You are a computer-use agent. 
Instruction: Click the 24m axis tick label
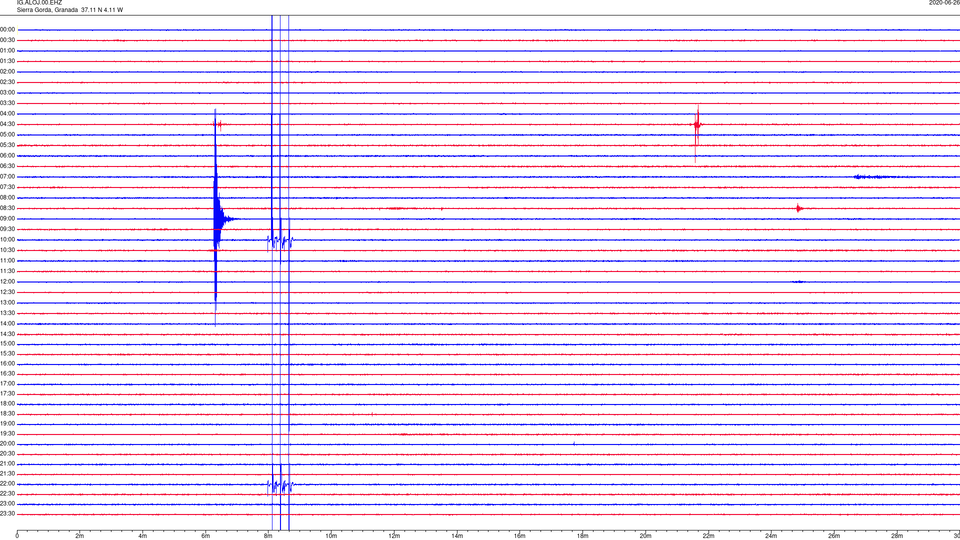pyautogui.click(x=771, y=536)
